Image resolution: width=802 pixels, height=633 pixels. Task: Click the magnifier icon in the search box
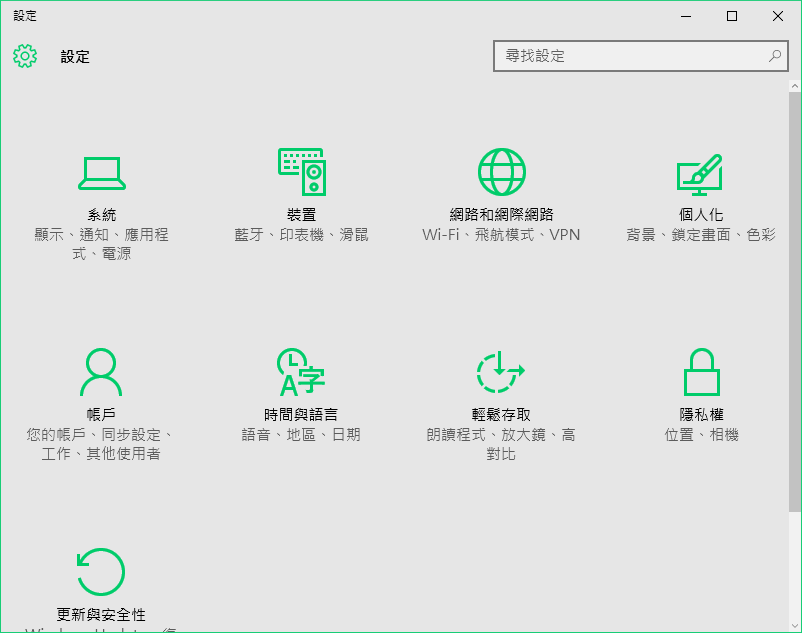click(x=775, y=56)
